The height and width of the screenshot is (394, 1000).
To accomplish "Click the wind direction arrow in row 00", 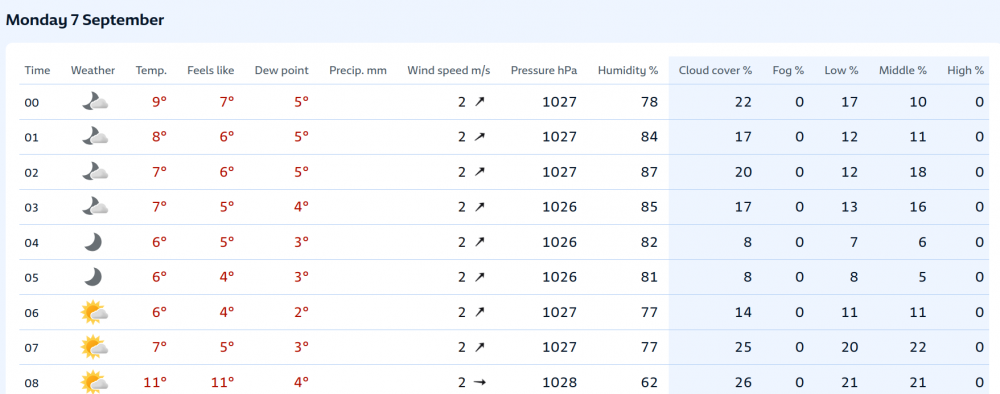I will pyautogui.click(x=480, y=102).
